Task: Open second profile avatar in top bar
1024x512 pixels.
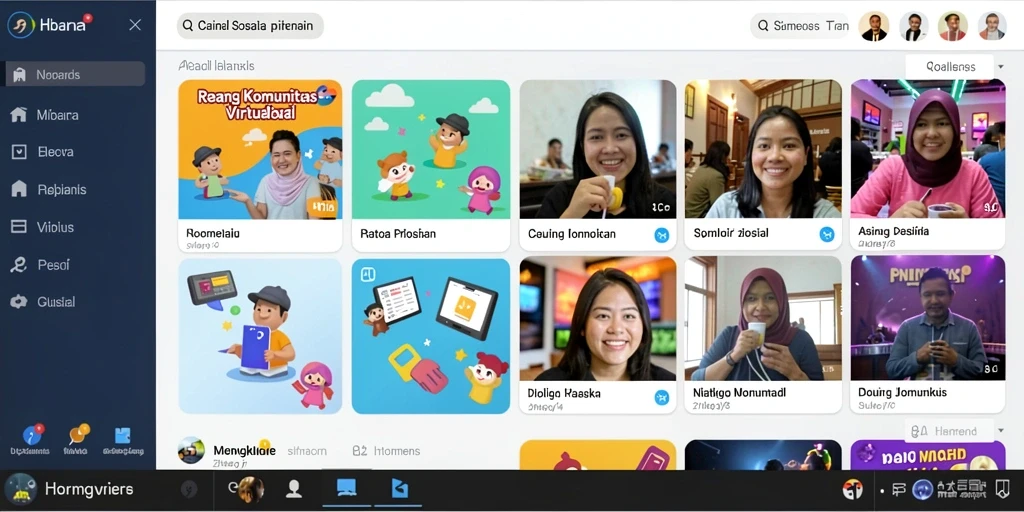Action: (914, 26)
